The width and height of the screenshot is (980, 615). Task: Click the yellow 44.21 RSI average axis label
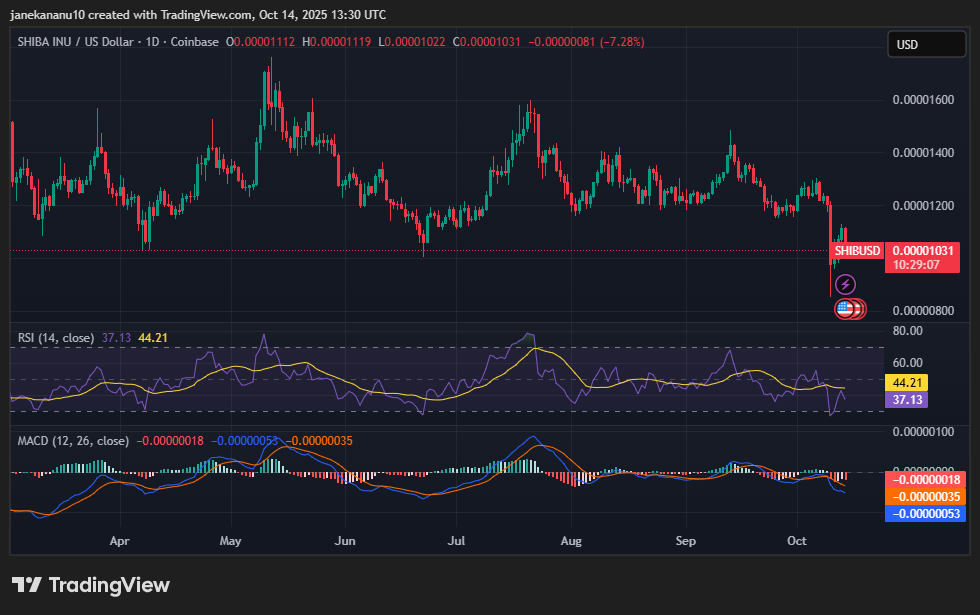907,382
